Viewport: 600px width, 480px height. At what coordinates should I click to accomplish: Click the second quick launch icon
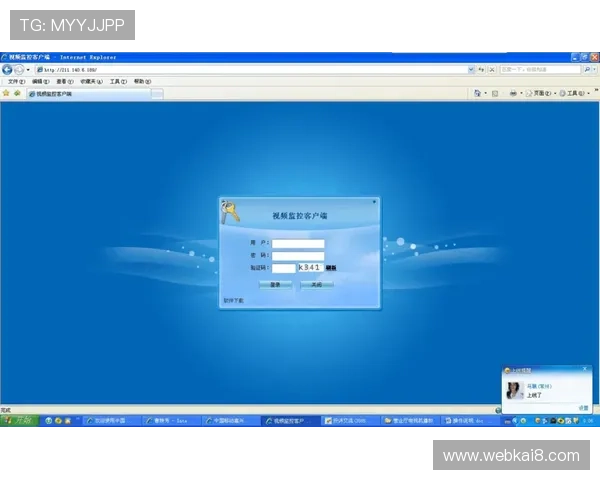[x=58, y=421]
